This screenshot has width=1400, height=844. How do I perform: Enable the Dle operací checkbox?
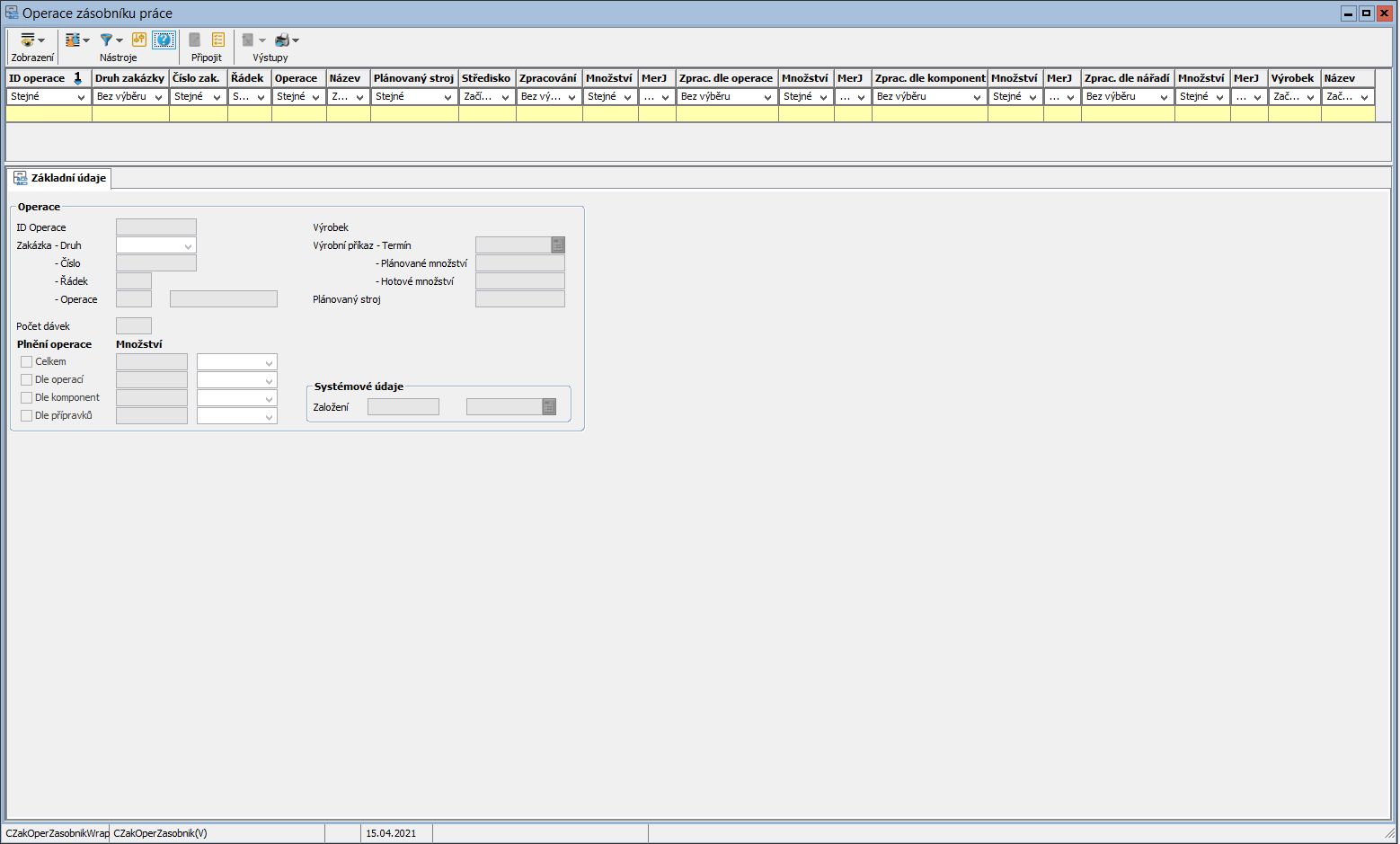(x=27, y=380)
